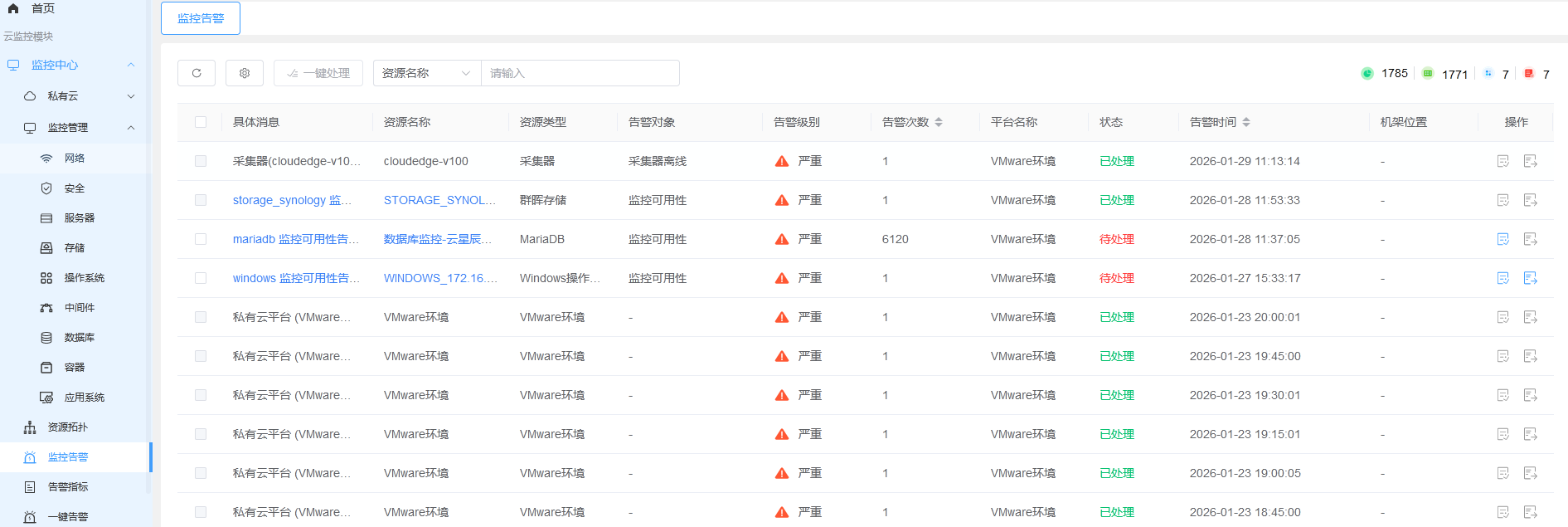Click the red alarm count icon
1568x527 pixels.
coord(1529,74)
